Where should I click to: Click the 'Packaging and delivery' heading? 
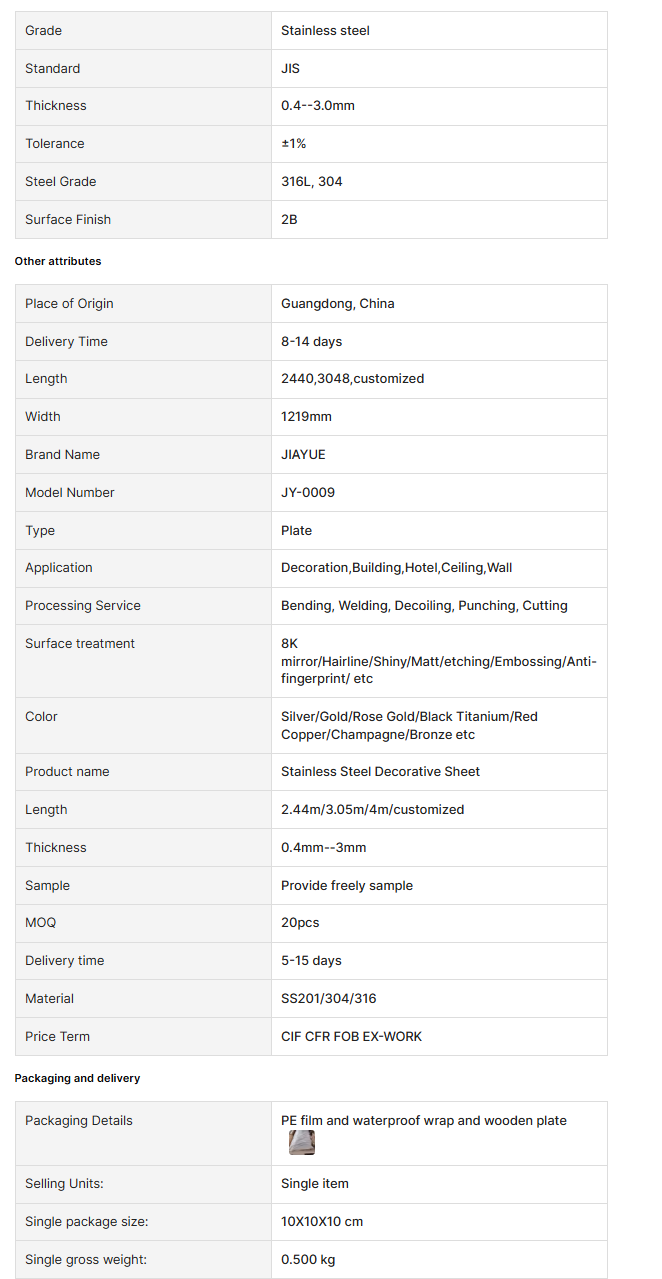[x=77, y=1078]
